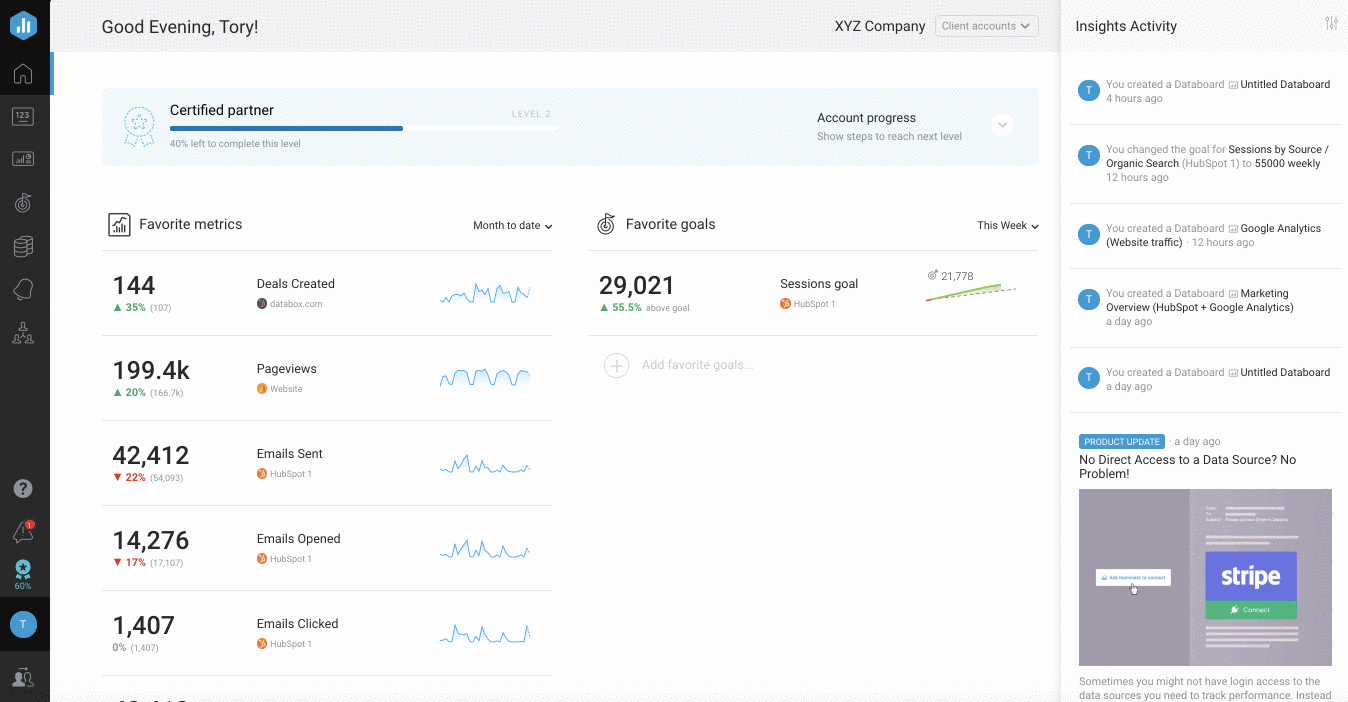The width and height of the screenshot is (1348, 702).
Task: Open the Stripe product update thumbnail
Action: (1205, 577)
